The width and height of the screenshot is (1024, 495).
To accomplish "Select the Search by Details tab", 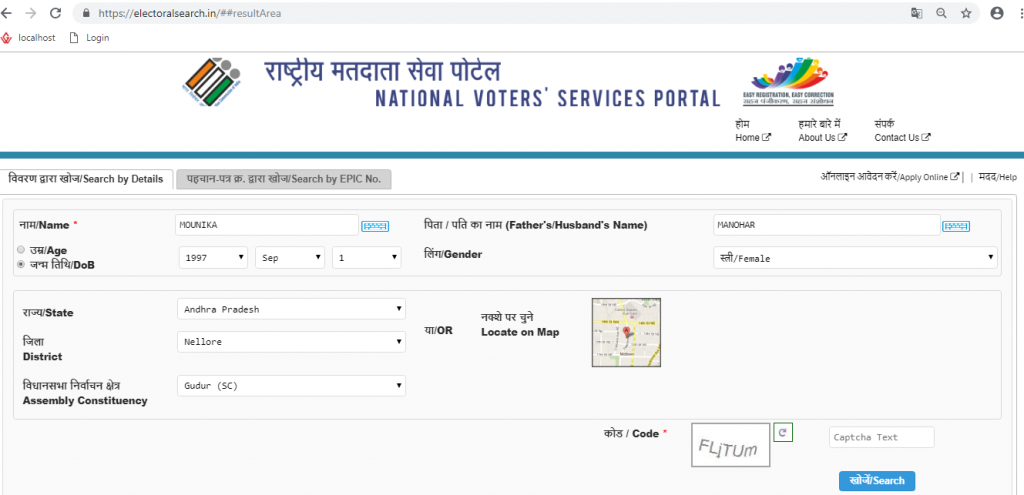I will point(86,179).
